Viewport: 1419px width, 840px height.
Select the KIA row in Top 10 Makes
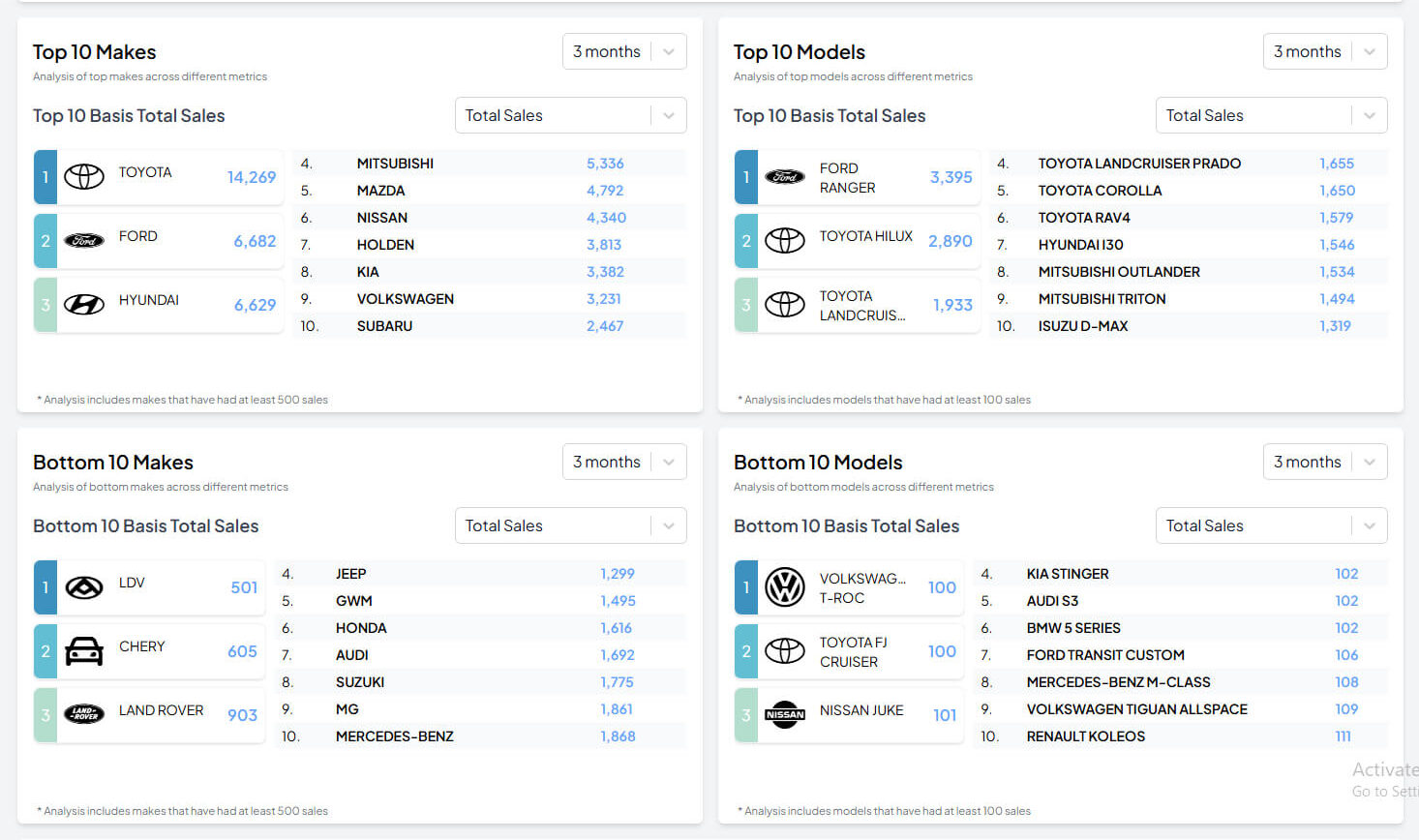[490, 272]
